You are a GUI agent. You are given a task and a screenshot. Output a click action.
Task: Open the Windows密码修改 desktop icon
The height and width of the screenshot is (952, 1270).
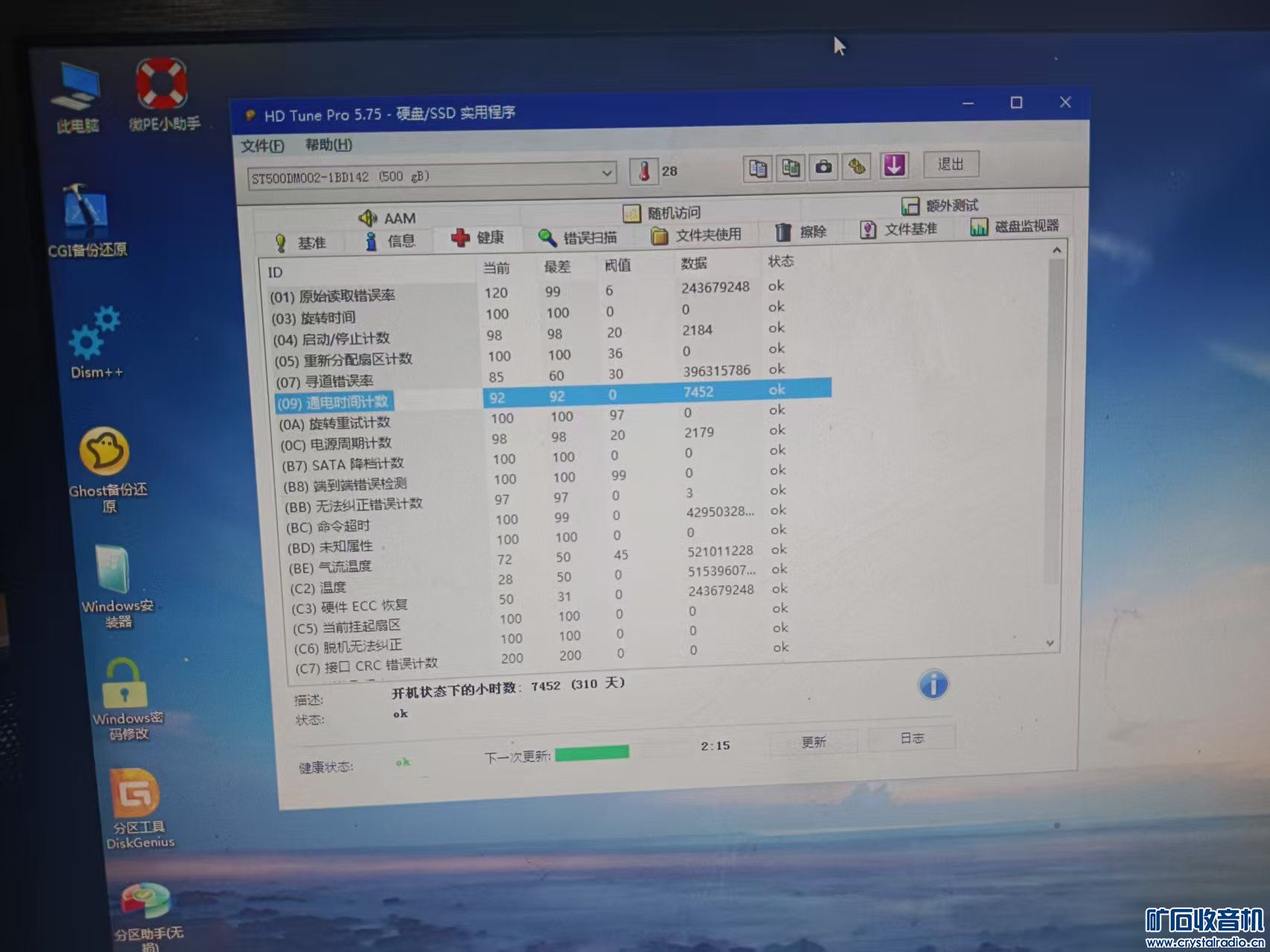[126, 698]
